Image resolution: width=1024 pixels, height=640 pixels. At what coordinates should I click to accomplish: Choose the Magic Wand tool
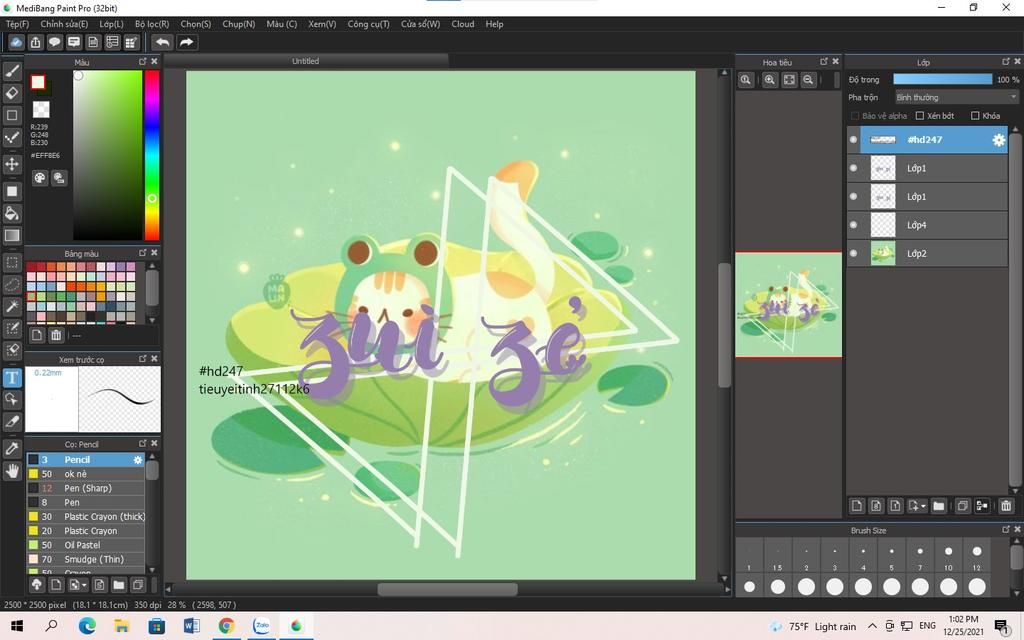12,306
